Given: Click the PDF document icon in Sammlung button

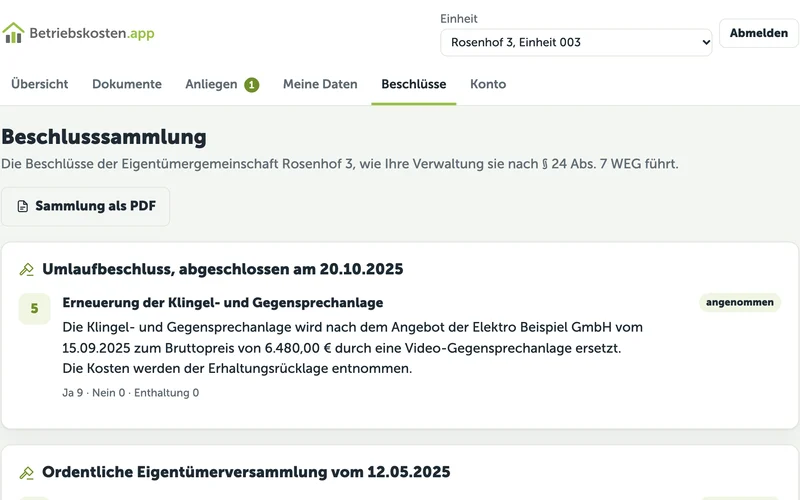Looking at the screenshot, I should coord(22,206).
